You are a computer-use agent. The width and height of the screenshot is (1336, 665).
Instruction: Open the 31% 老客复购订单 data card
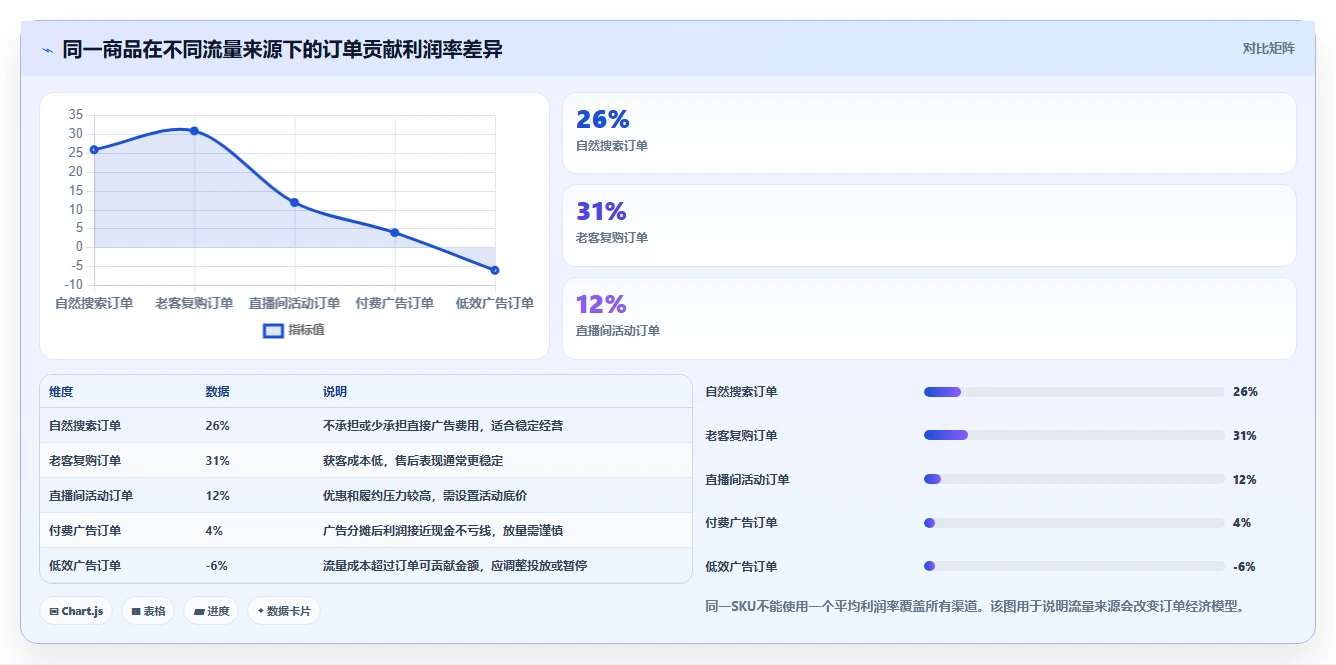929,225
